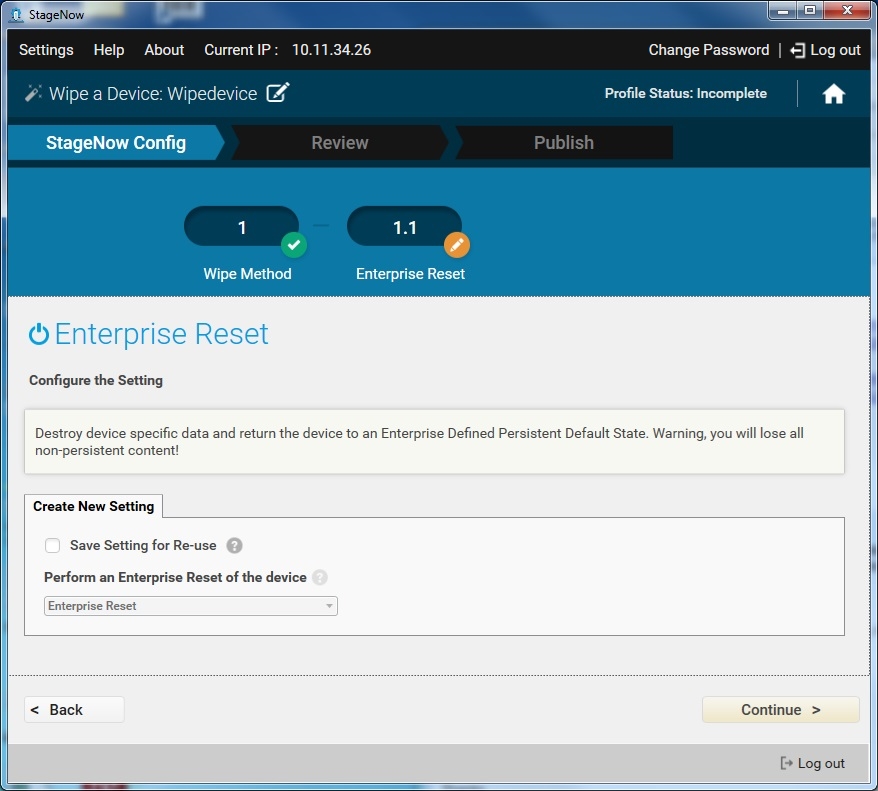Open the About menu
878x791 pixels.
pyautogui.click(x=164, y=50)
